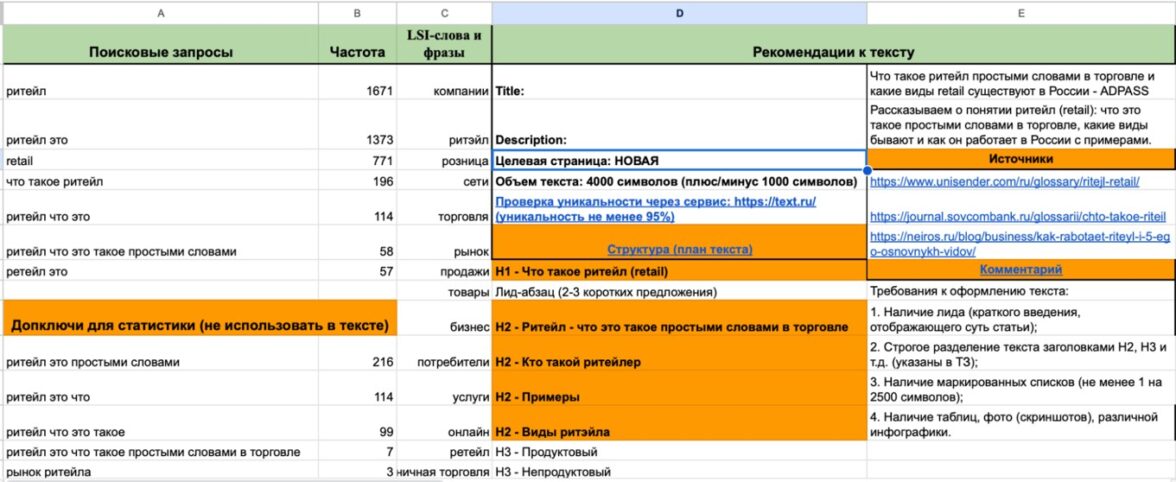Select the 'H2 - Виды ритэйла' cell
This screenshot has height=482, width=1176.
click(x=680, y=424)
